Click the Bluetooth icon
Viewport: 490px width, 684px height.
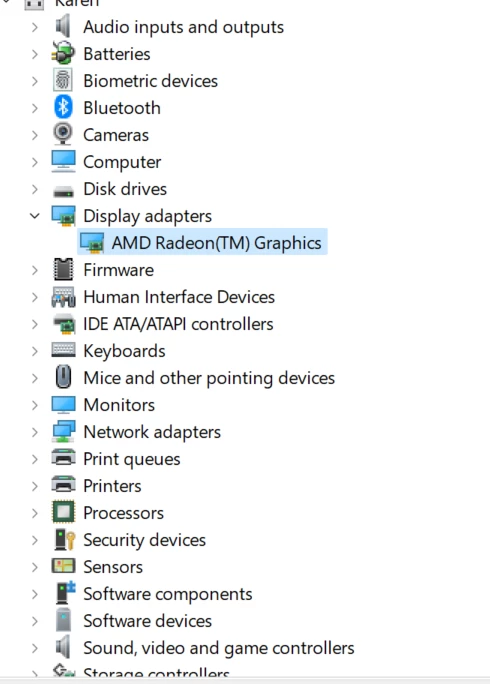click(x=63, y=107)
